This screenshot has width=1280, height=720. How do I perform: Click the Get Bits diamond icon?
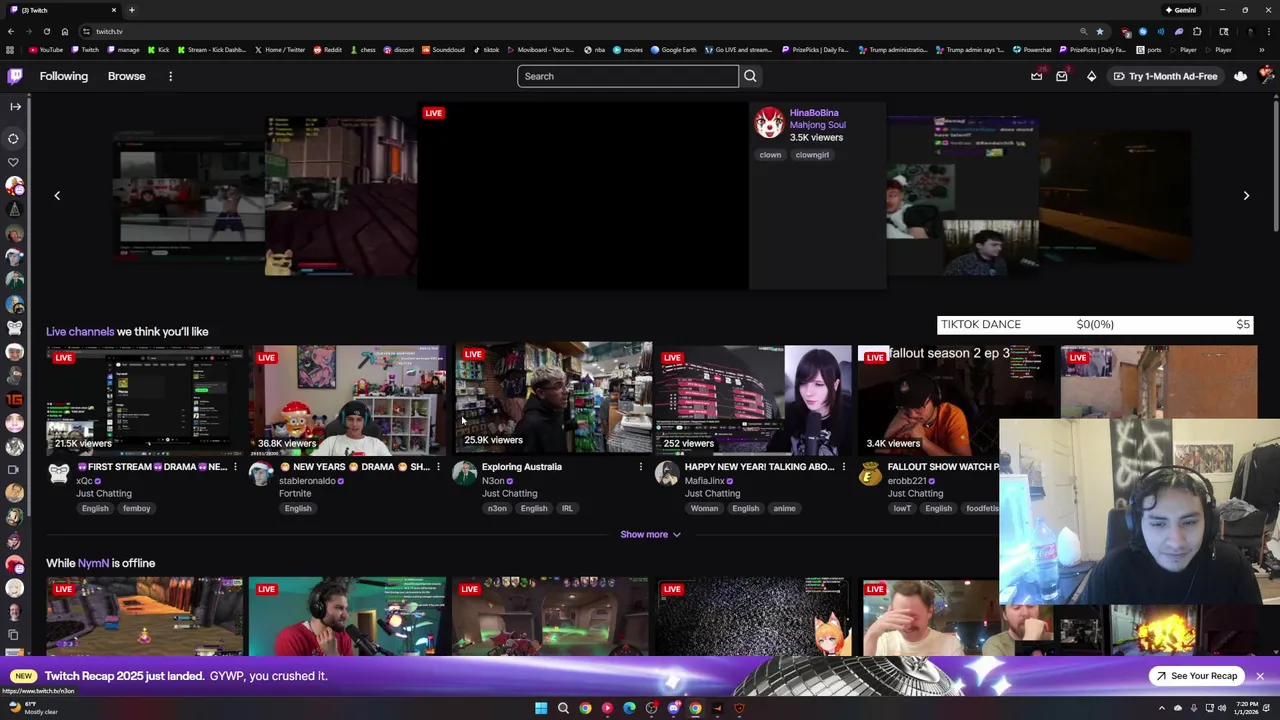pyautogui.click(x=1091, y=76)
